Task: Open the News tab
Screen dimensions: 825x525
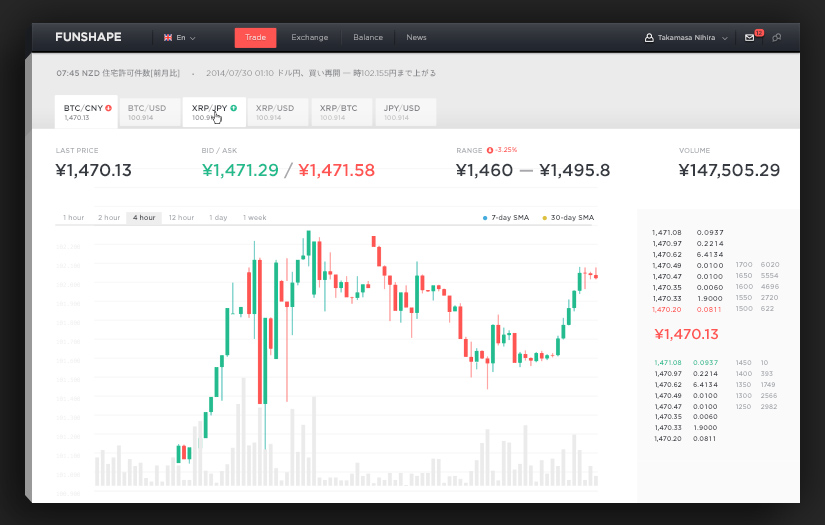Action: point(416,37)
